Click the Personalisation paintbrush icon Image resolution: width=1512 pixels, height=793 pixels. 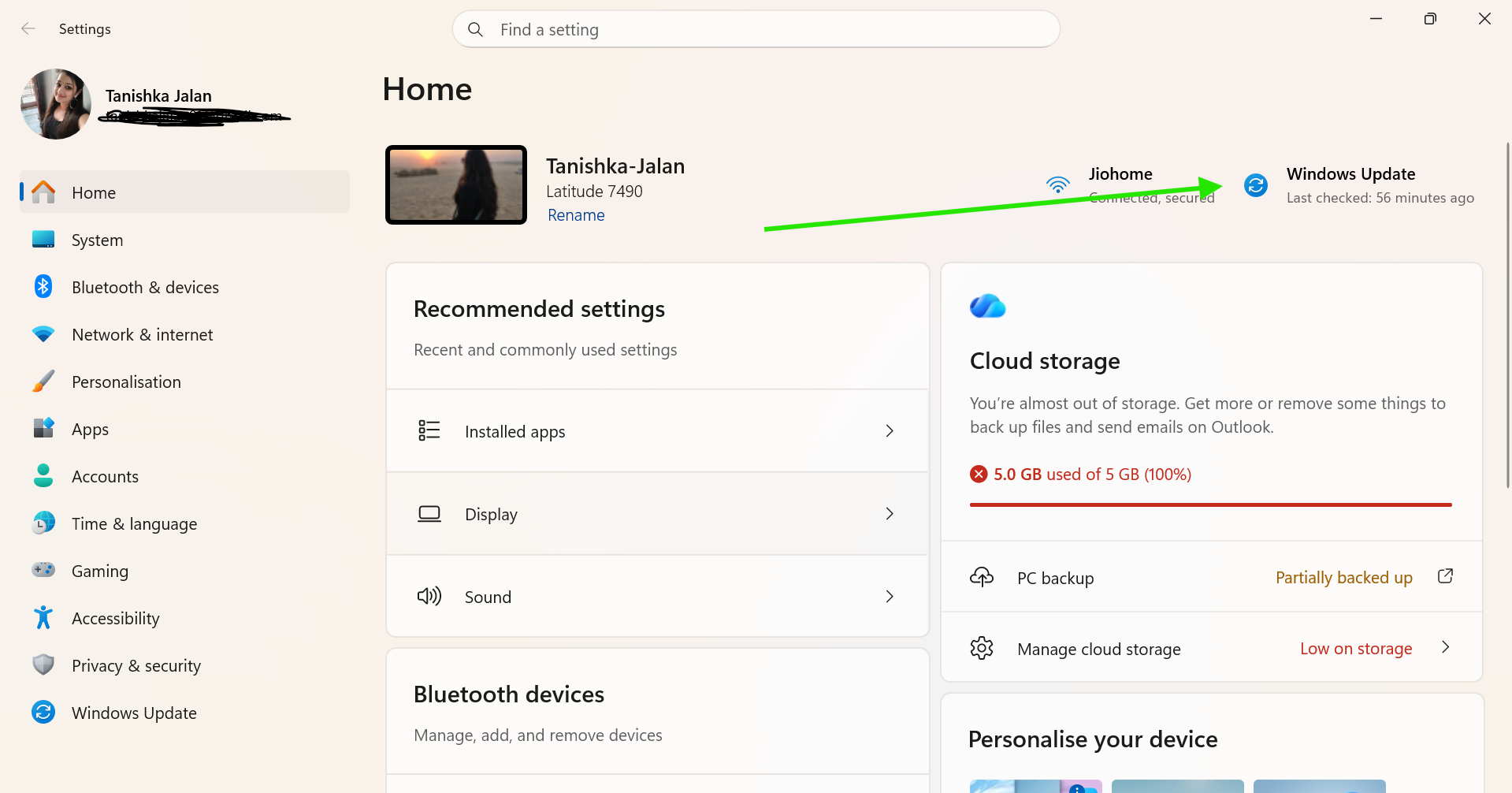[x=43, y=382]
